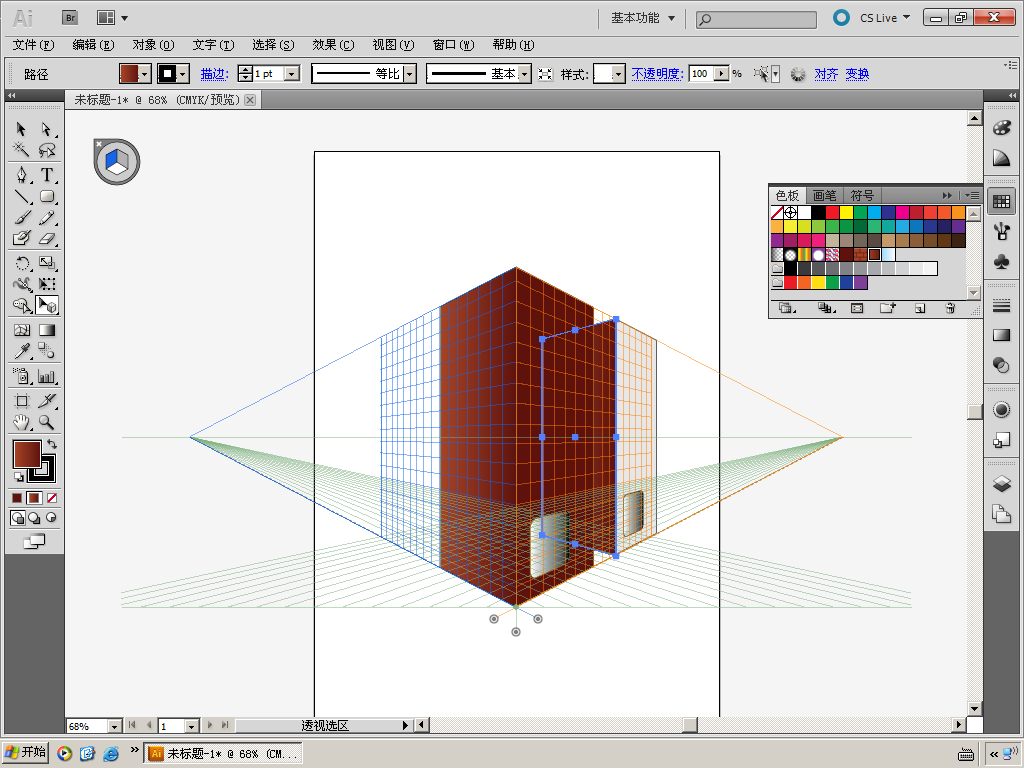The width and height of the screenshot is (1024, 768).
Task: Select the Mesh tool
Action: (22, 330)
